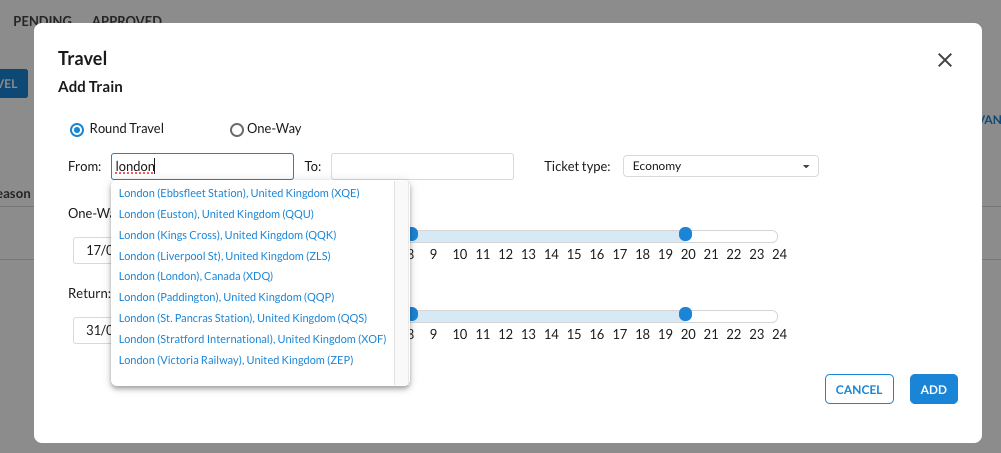Click the One-Way time slider left handle
The width and height of the screenshot is (1001, 453).
412,234
